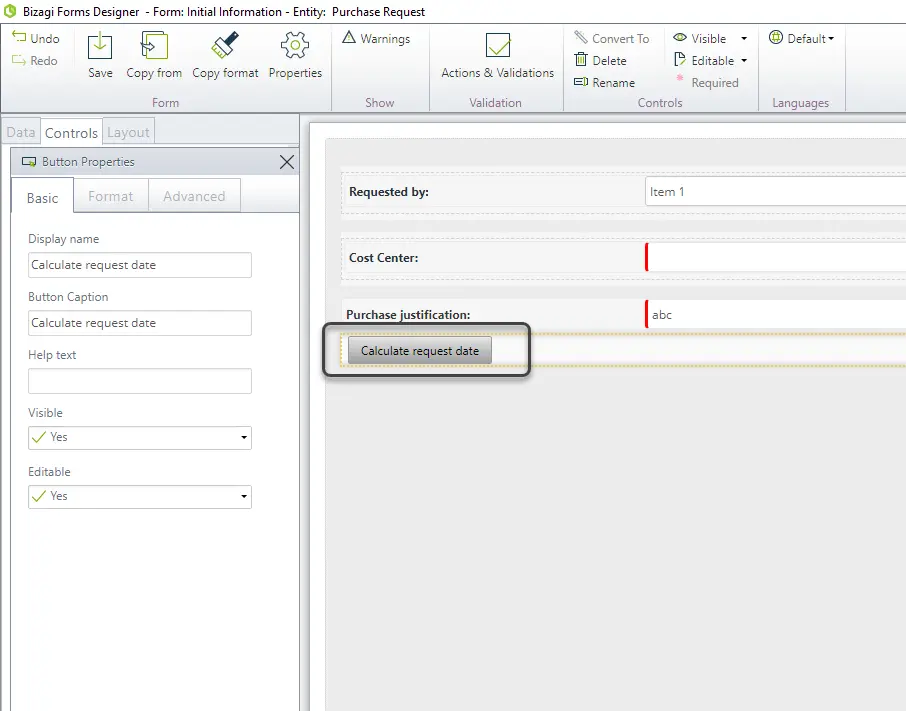Toggle the Editable option in ribbon

[x=704, y=60]
